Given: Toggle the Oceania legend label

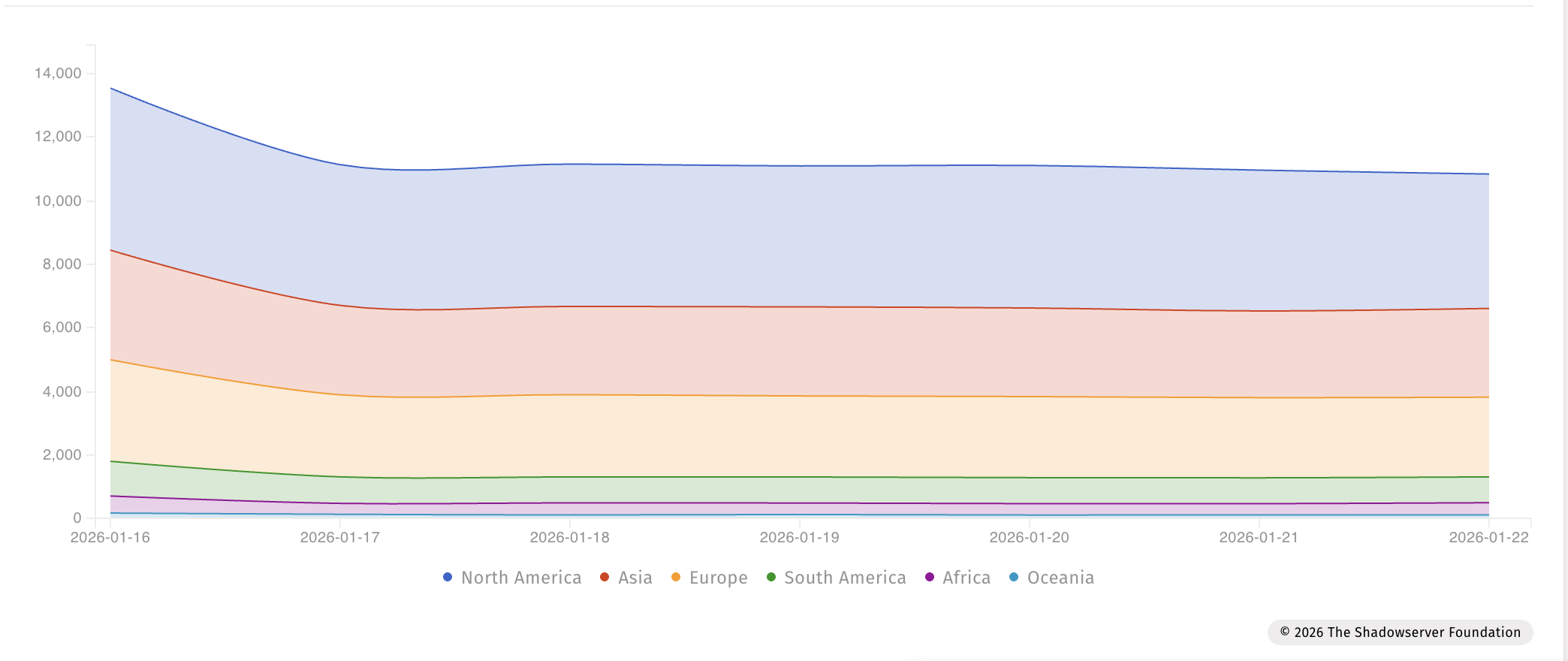Looking at the screenshot, I should pyautogui.click(x=1060, y=578).
